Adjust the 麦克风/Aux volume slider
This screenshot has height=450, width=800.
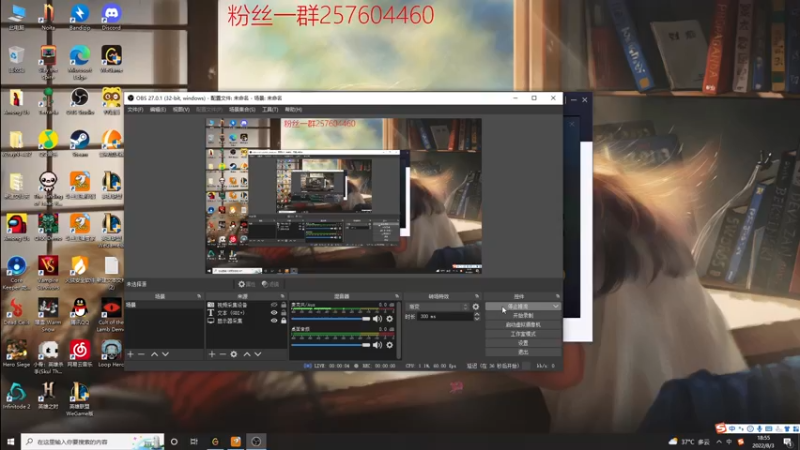[x=331, y=319]
